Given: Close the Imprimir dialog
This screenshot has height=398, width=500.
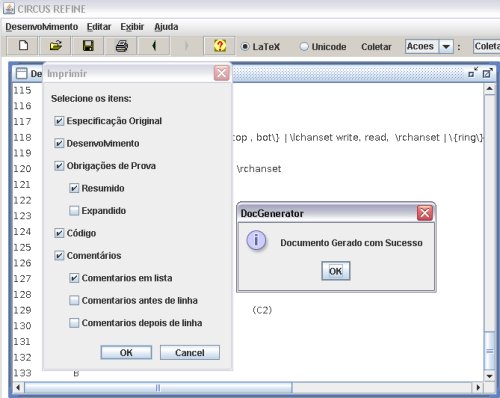Looking at the screenshot, I should click(x=222, y=73).
